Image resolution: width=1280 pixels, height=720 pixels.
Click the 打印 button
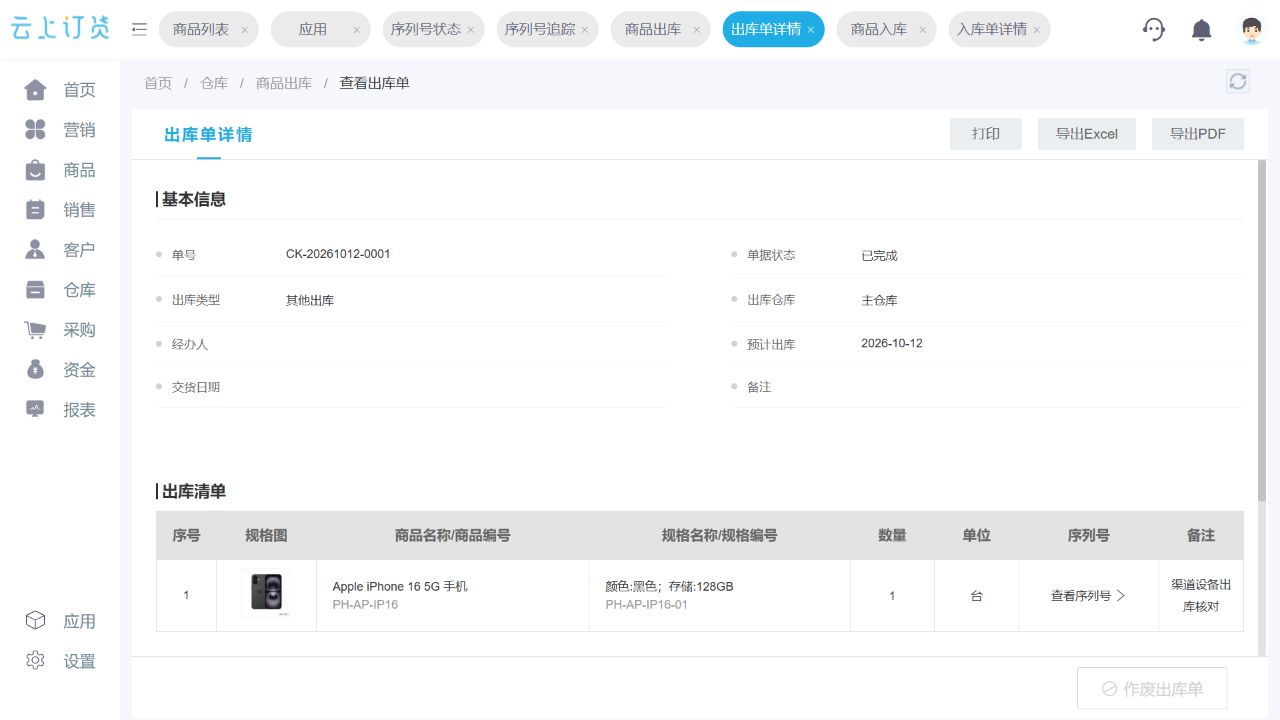986,134
